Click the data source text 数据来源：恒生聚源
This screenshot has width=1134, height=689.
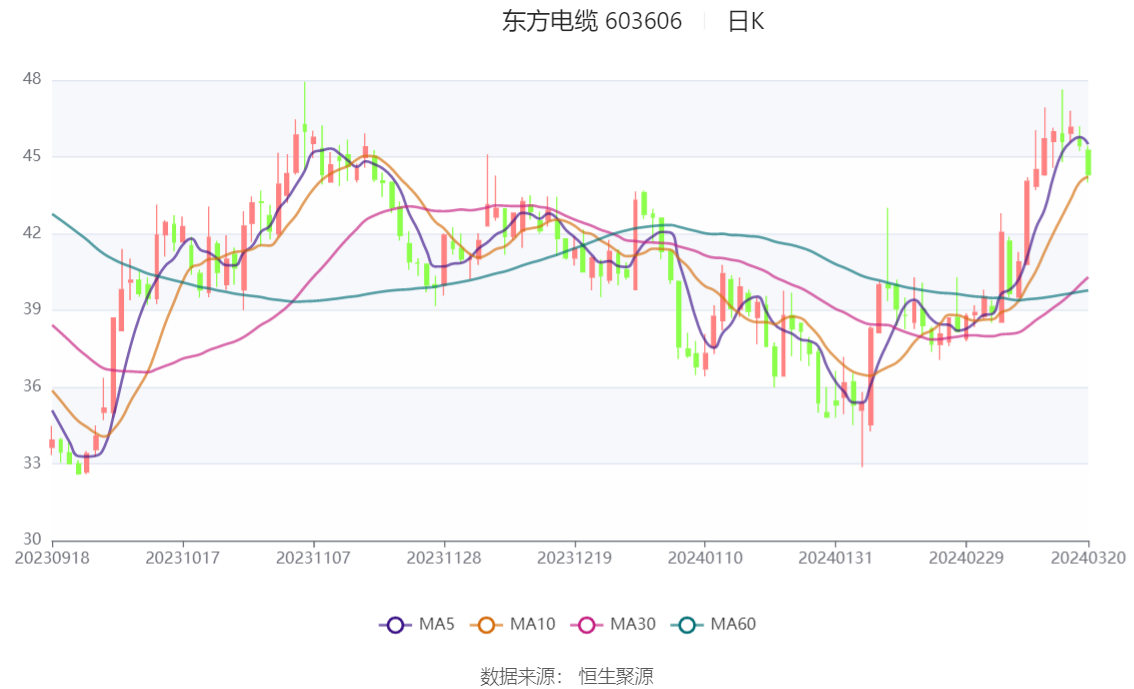(567, 677)
